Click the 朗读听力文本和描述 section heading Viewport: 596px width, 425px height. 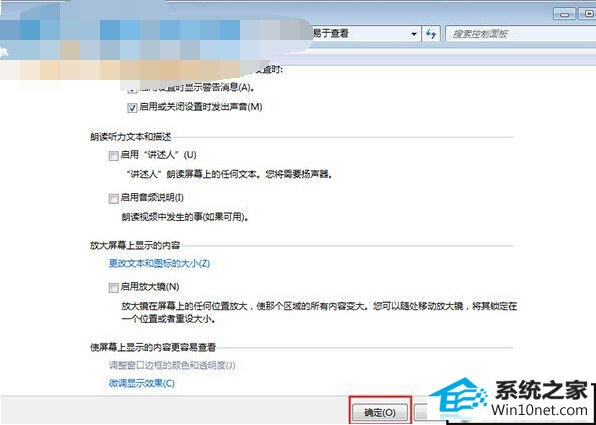click(x=130, y=137)
